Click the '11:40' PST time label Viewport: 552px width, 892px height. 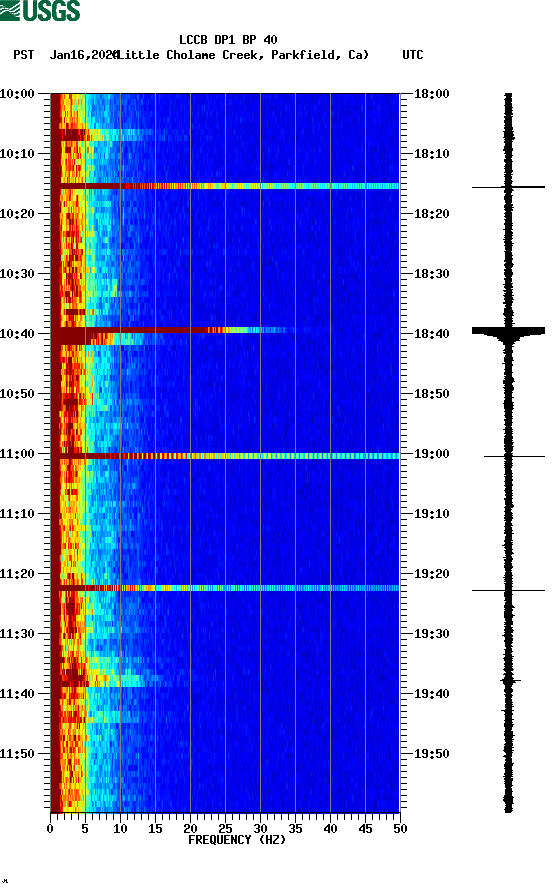click(18, 693)
